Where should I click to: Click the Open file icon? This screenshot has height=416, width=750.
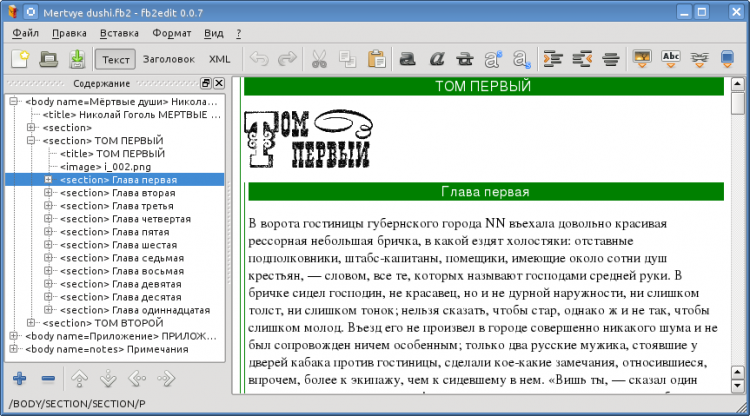[48, 59]
